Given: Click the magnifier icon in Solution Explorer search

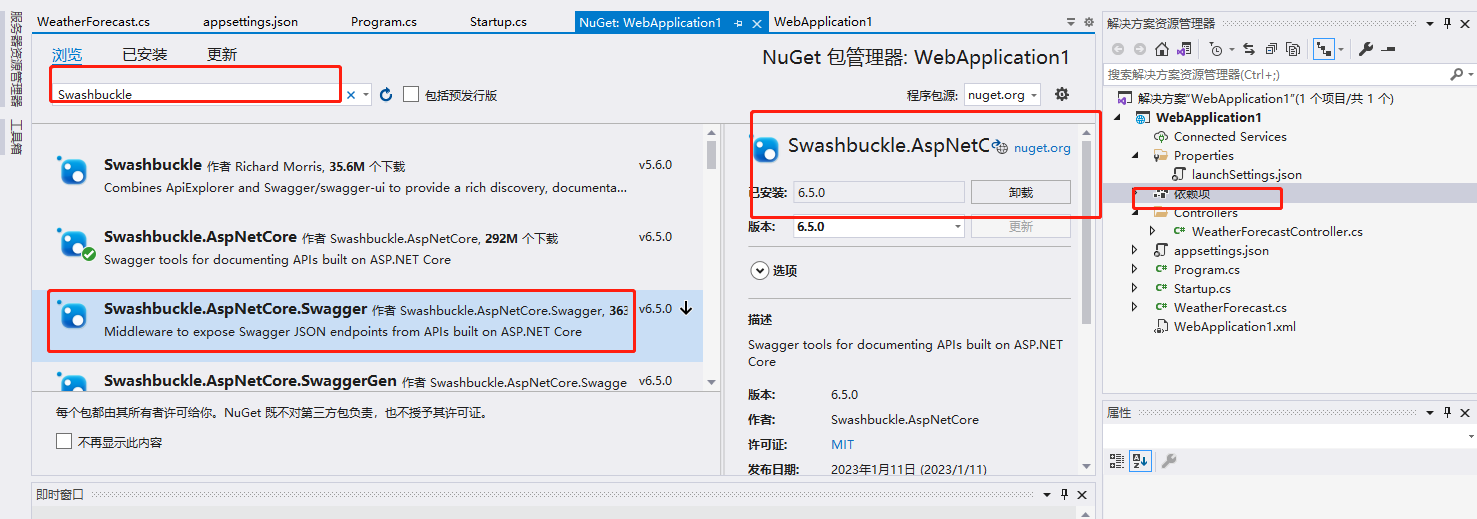Looking at the screenshot, I should (1456, 74).
